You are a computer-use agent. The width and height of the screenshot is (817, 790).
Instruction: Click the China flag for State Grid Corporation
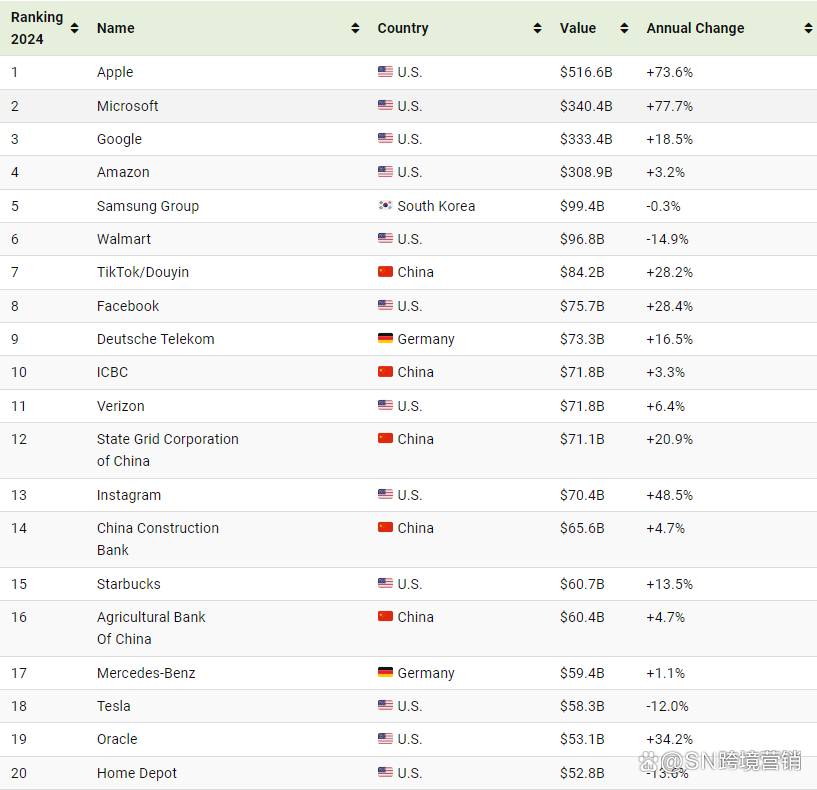pyautogui.click(x=386, y=438)
